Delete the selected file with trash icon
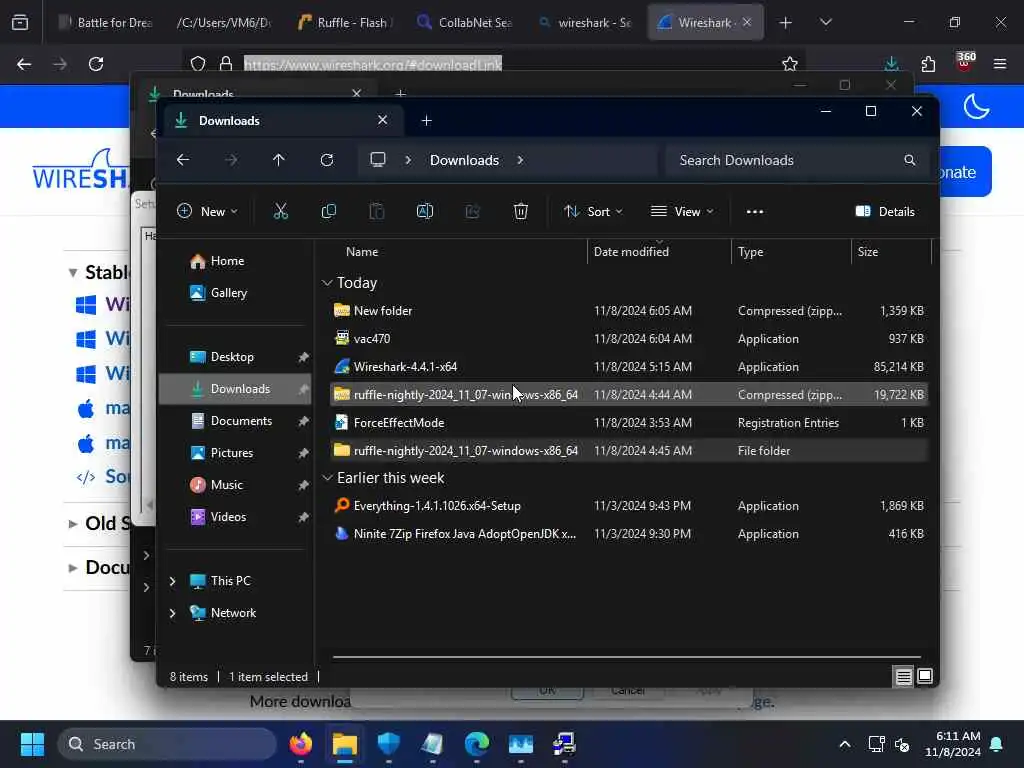 (x=520, y=211)
